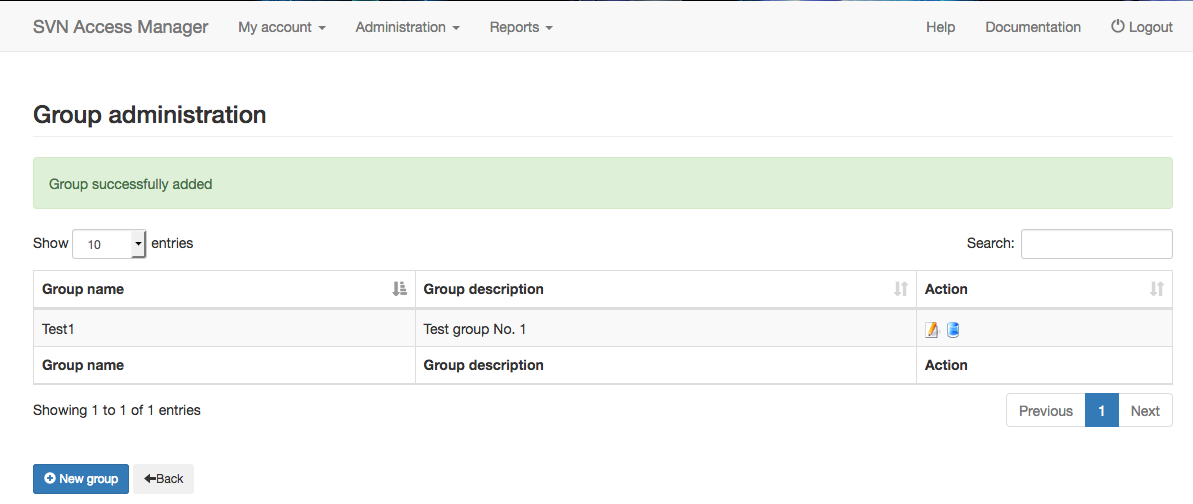Open the Documentation link
1193x504 pixels.
point(1032,27)
